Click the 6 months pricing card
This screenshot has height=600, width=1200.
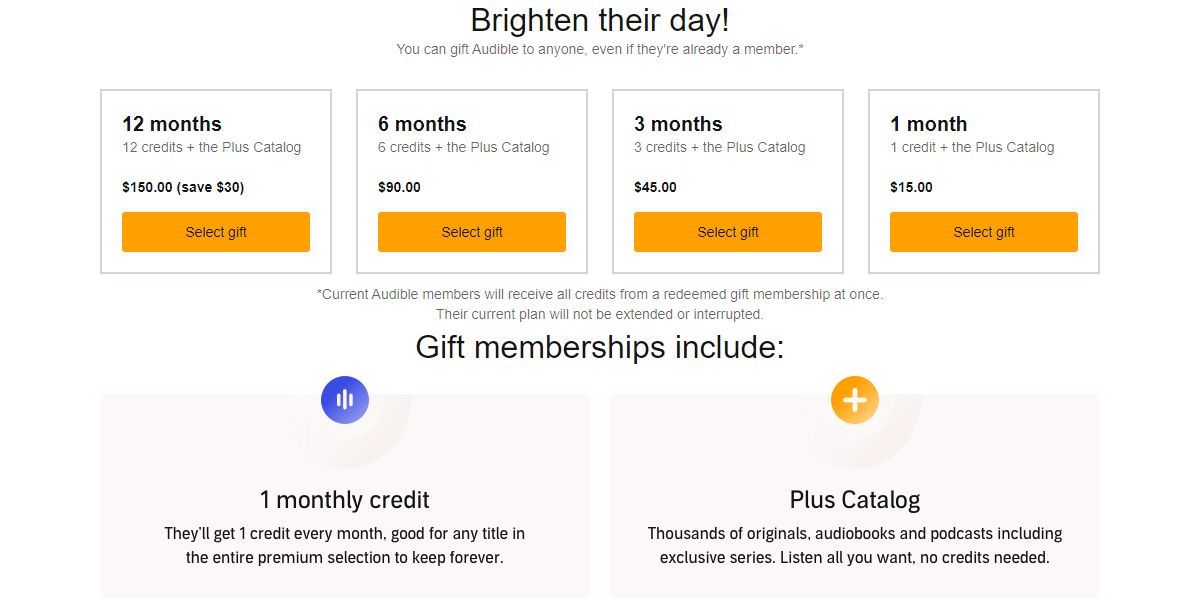pos(472,180)
